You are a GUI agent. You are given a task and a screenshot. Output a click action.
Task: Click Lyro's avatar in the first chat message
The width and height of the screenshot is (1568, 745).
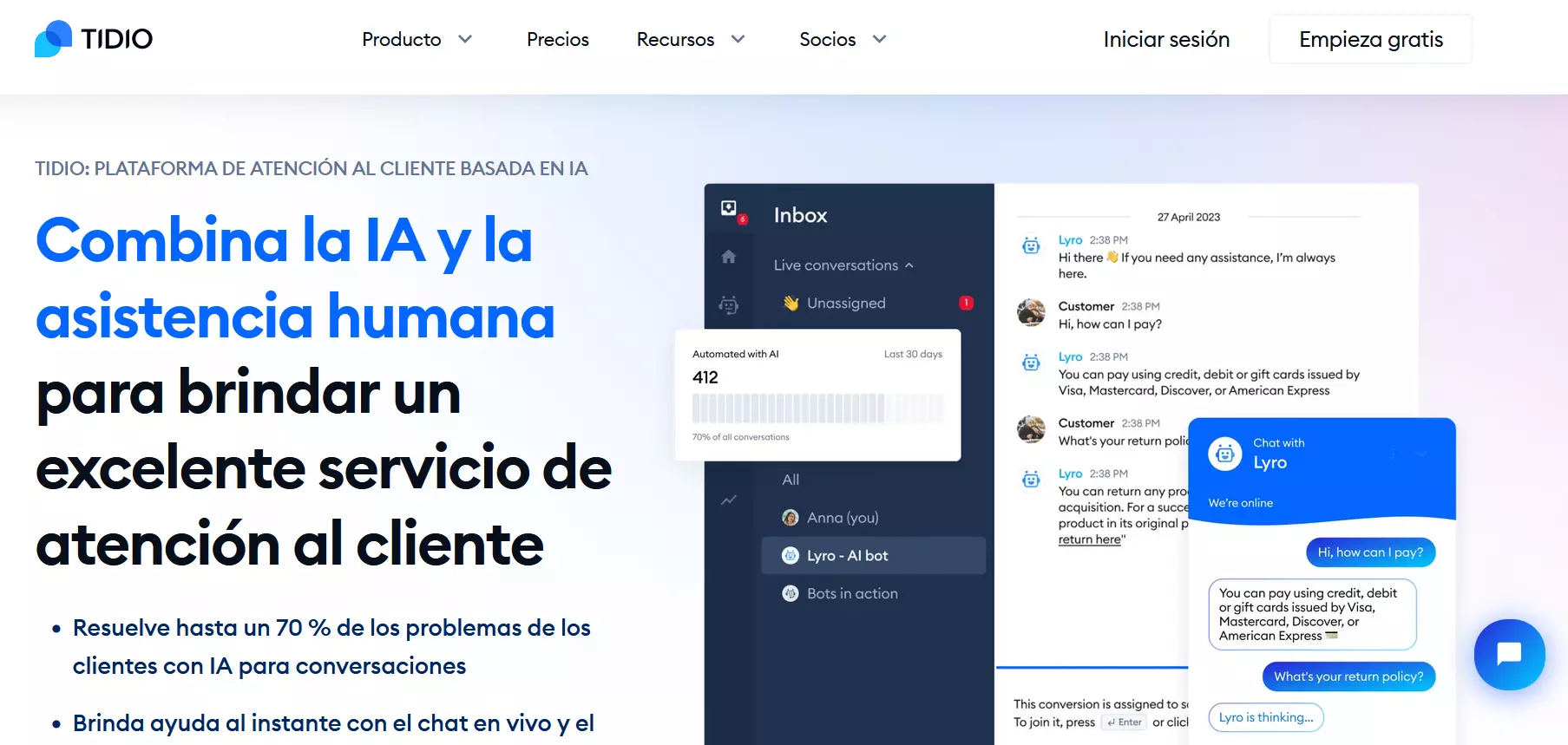tap(1031, 245)
